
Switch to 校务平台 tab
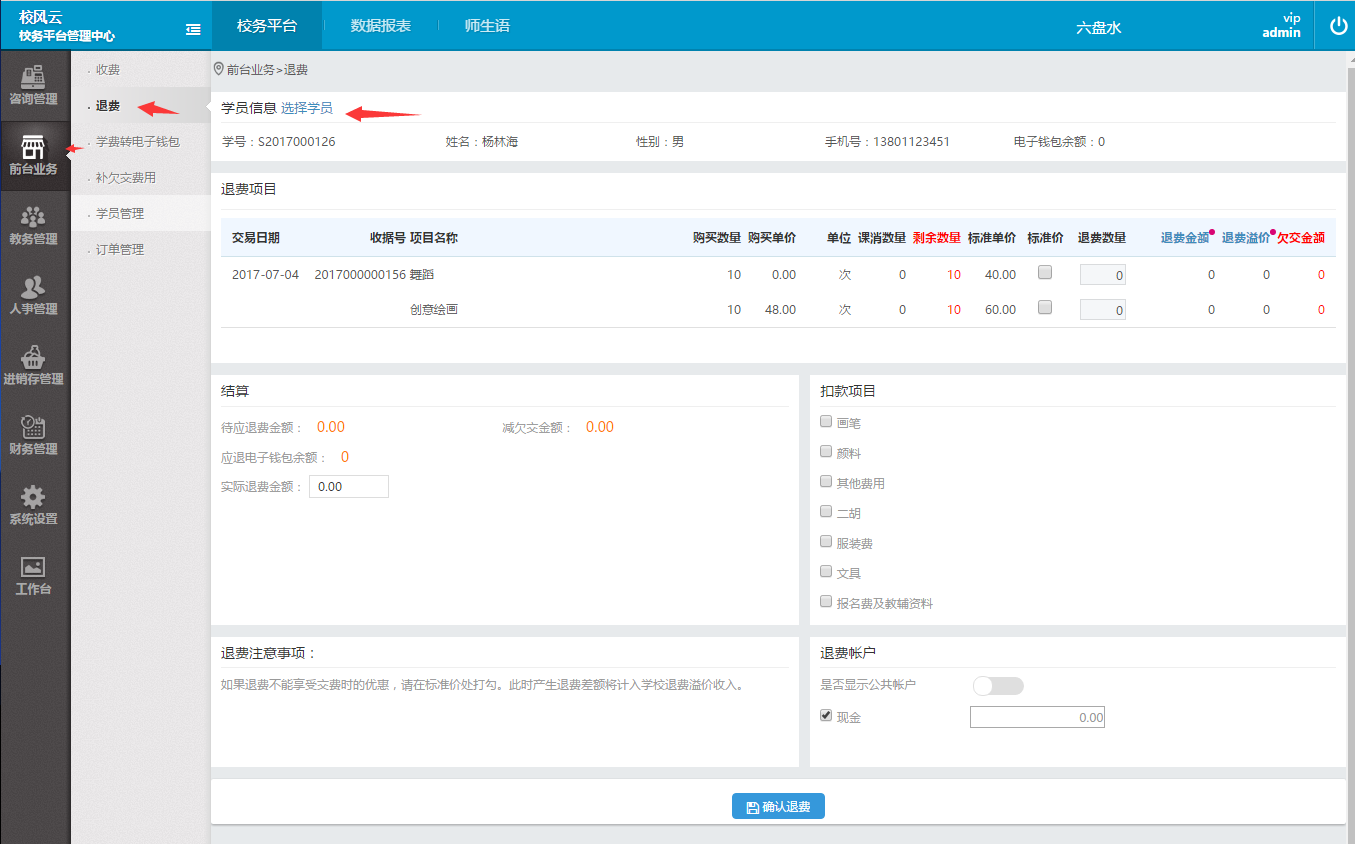267,26
